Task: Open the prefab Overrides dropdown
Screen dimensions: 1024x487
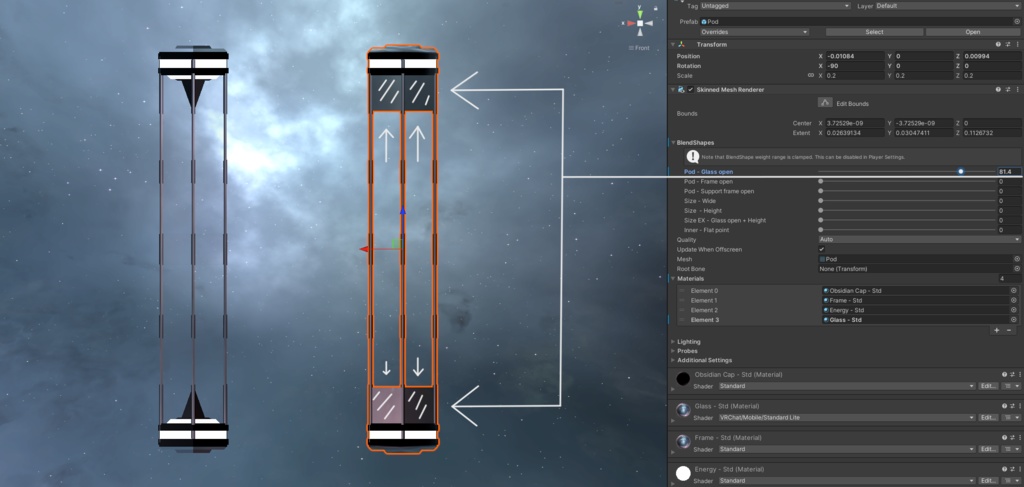Action: 754,31
